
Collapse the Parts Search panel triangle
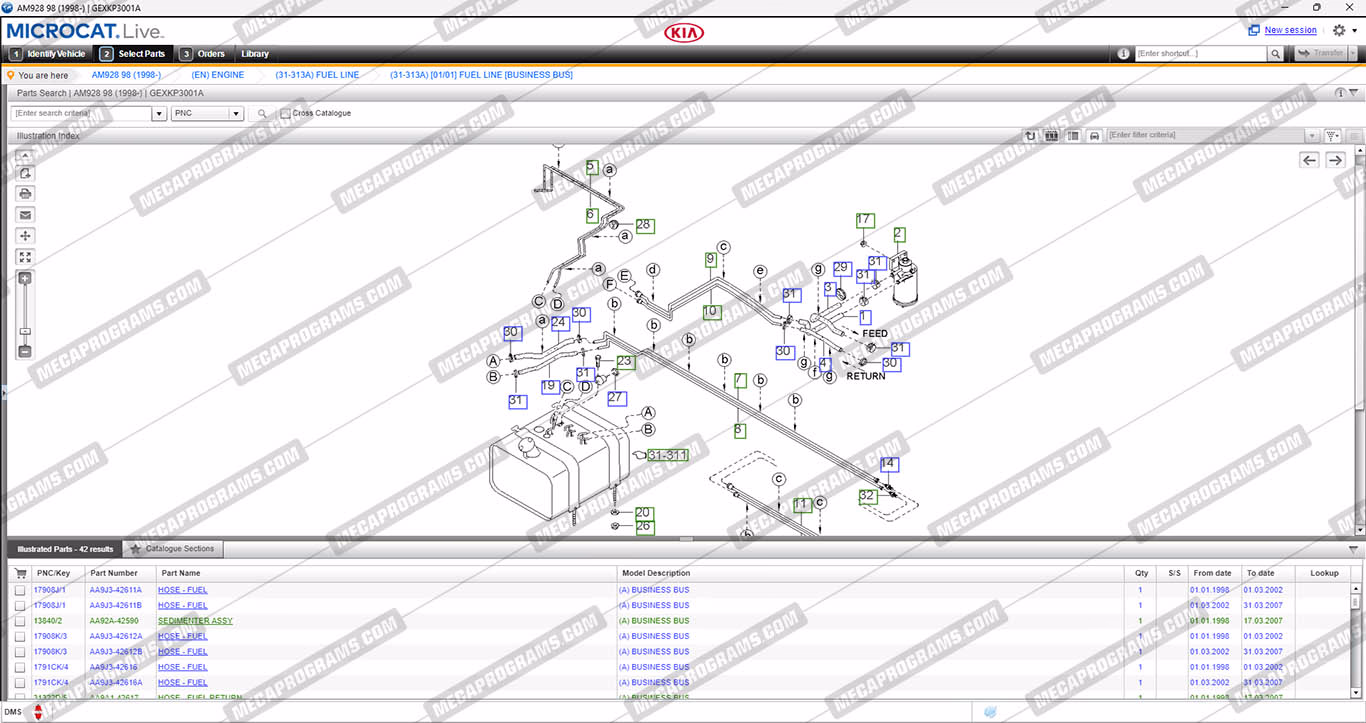(1355, 93)
